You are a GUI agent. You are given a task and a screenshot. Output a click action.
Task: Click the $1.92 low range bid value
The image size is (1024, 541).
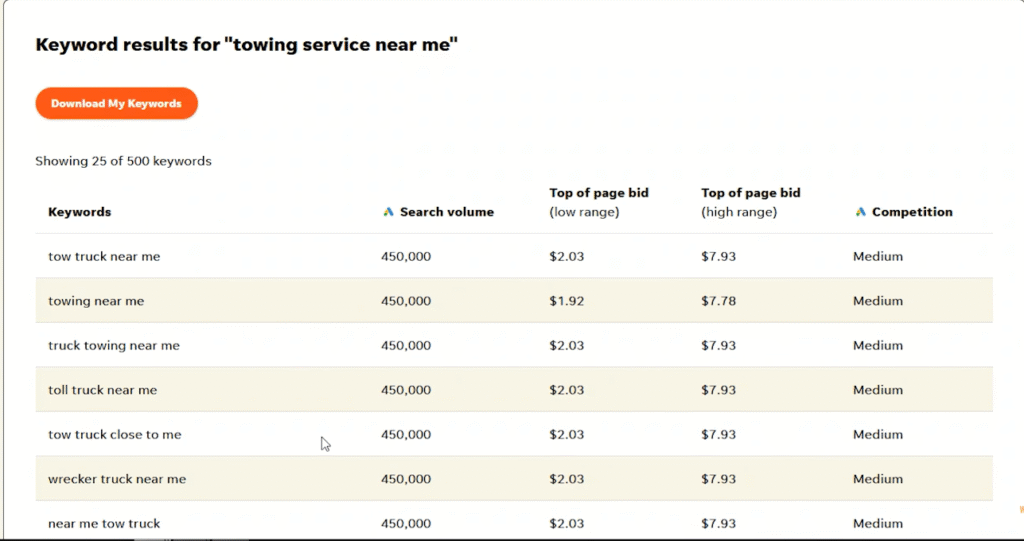[x=567, y=301]
